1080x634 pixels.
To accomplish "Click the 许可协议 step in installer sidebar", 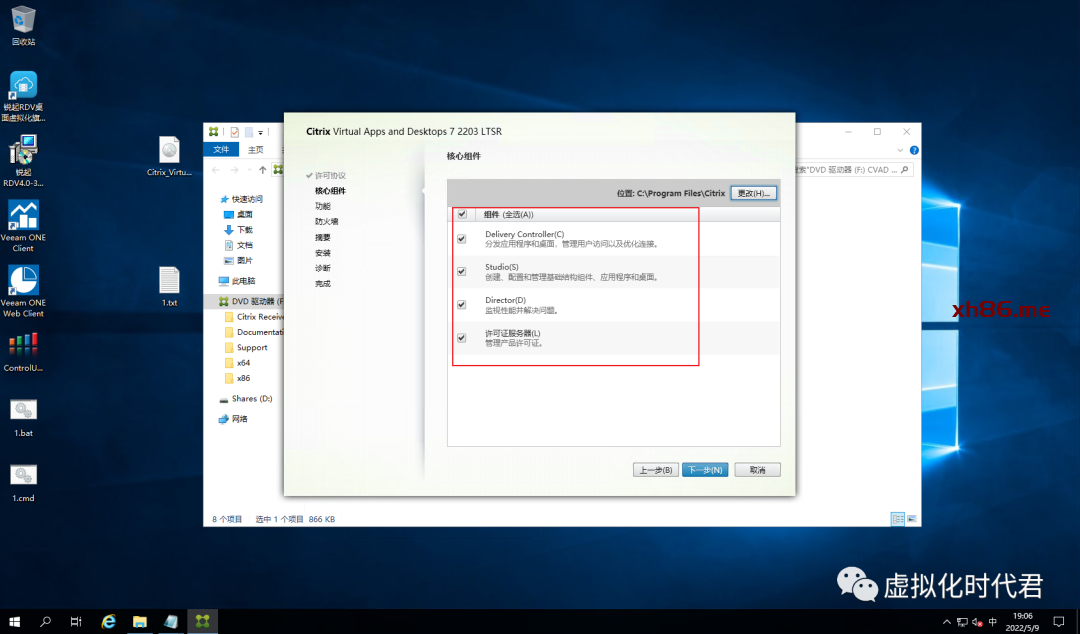I will (331, 176).
